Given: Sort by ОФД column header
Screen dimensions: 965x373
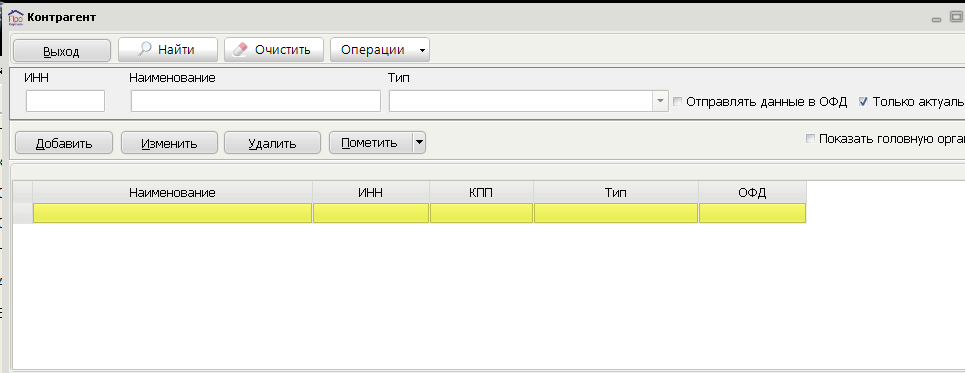Looking at the screenshot, I should 752,193.
